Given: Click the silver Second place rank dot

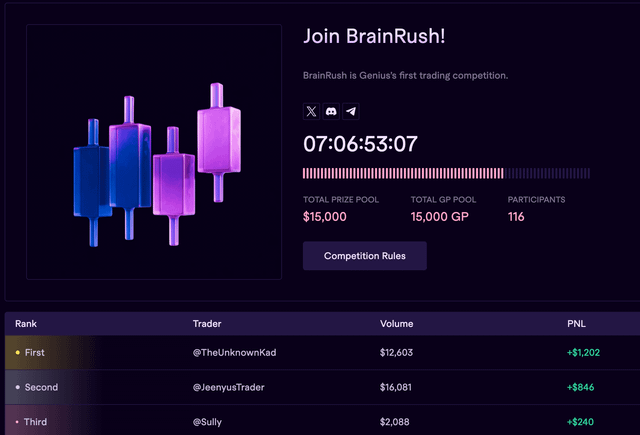Looking at the screenshot, I should [18, 387].
